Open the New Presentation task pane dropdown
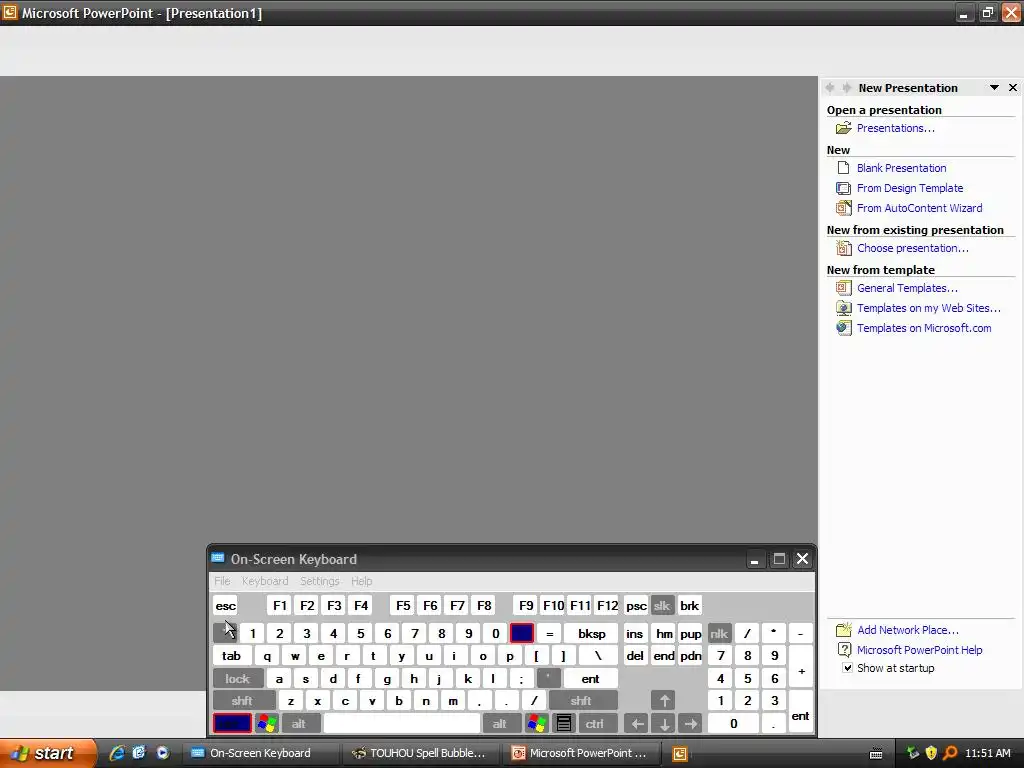 pos(994,88)
